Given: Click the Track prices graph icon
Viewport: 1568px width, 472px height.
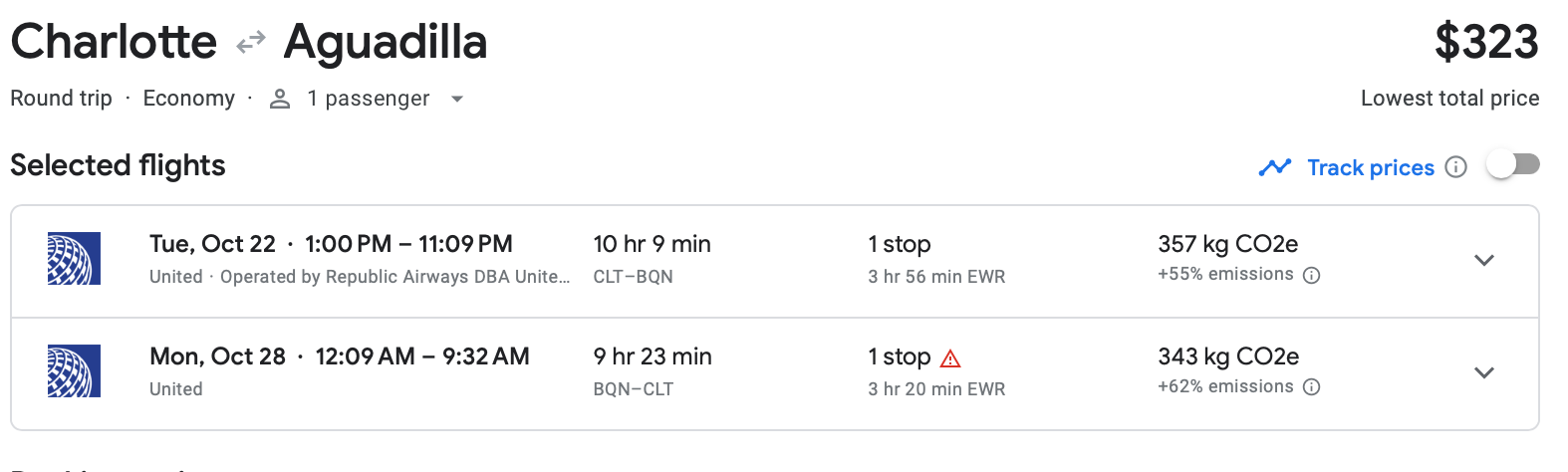Looking at the screenshot, I should click(1274, 167).
